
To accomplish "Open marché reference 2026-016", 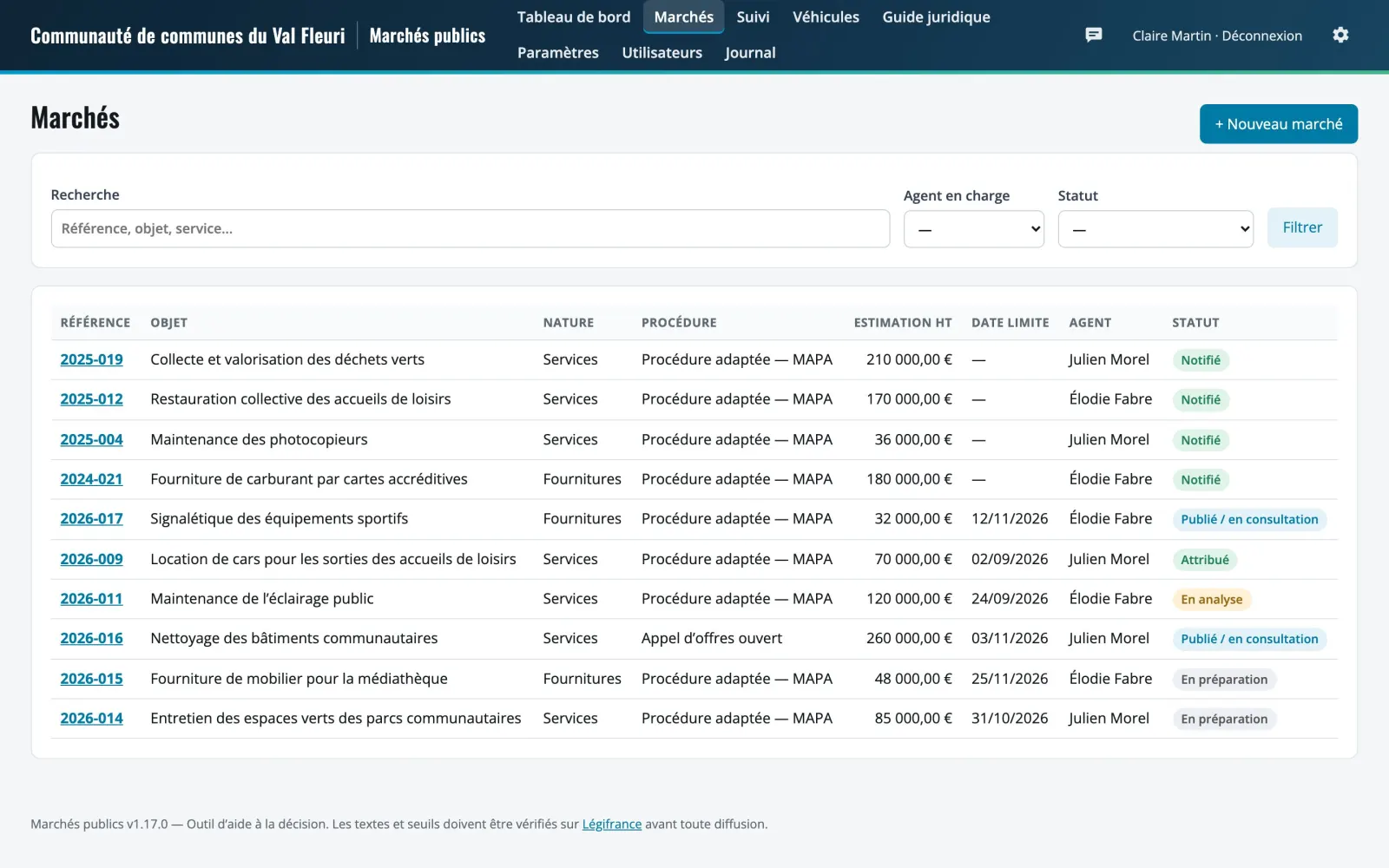I will [x=91, y=639].
